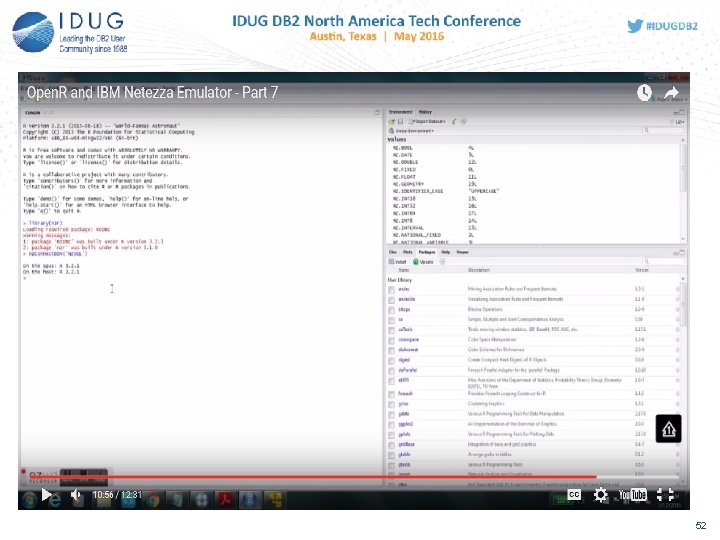Open the dichromat package link

click(x=408, y=350)
